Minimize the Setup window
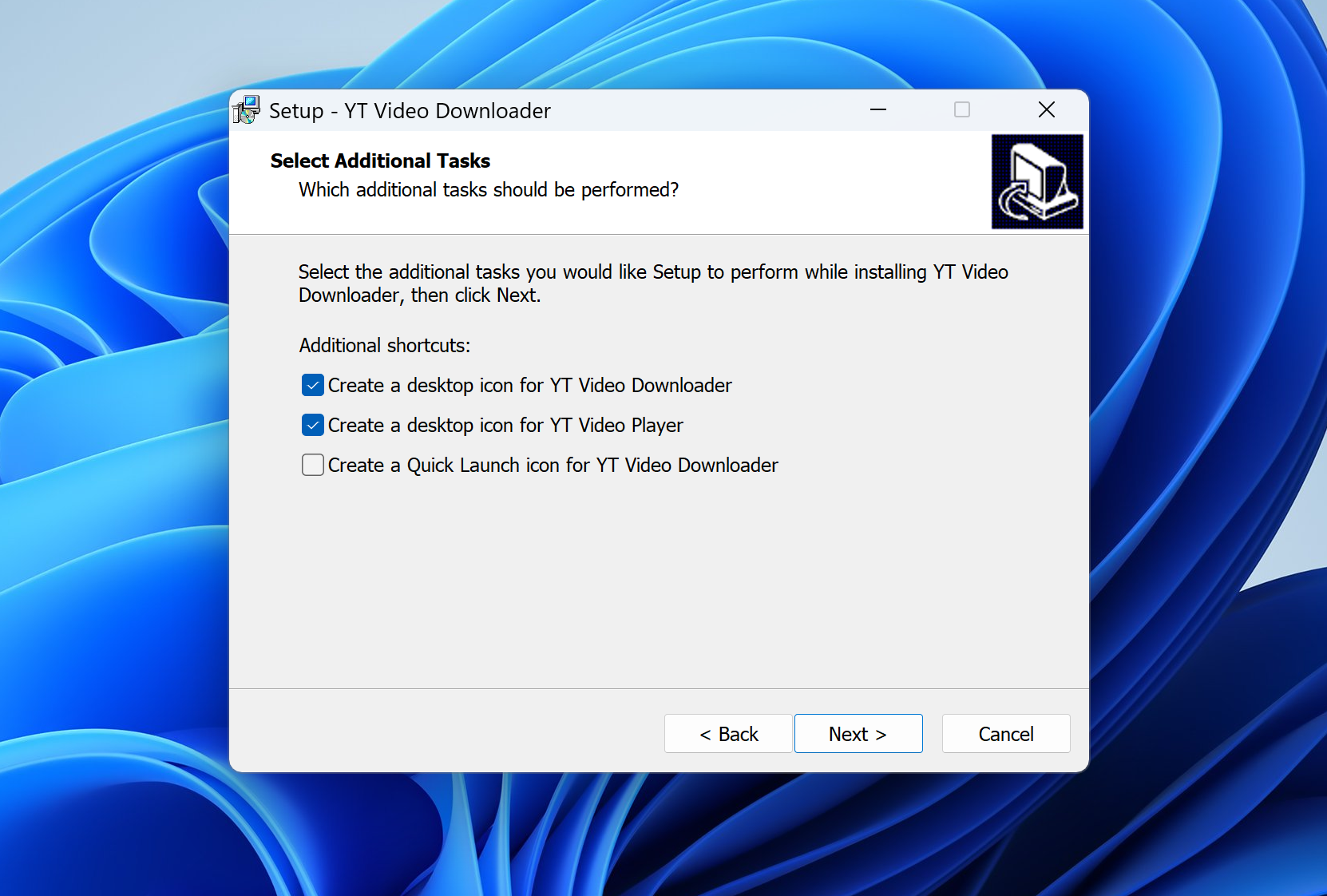Viewport: 1327px width, 896px height. [x=878, y=110]
